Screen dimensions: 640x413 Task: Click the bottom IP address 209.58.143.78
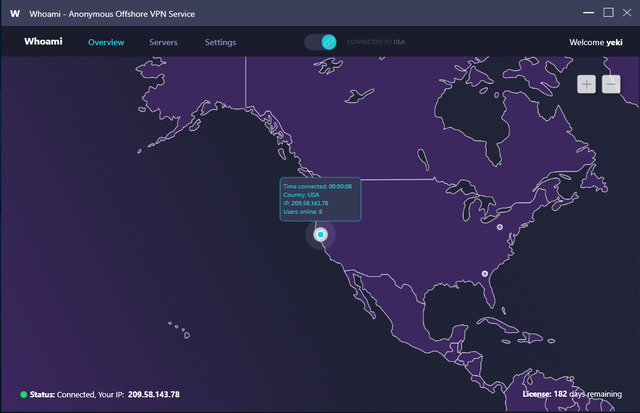pyautogui.click(x=154, y=395)
